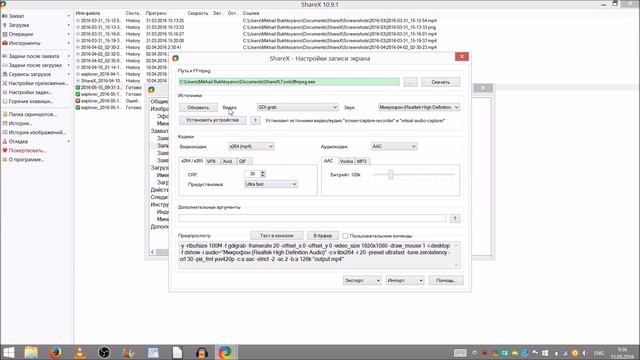
Task: Open Windows Start button on taskbar
Action: [x=8, y=352]
